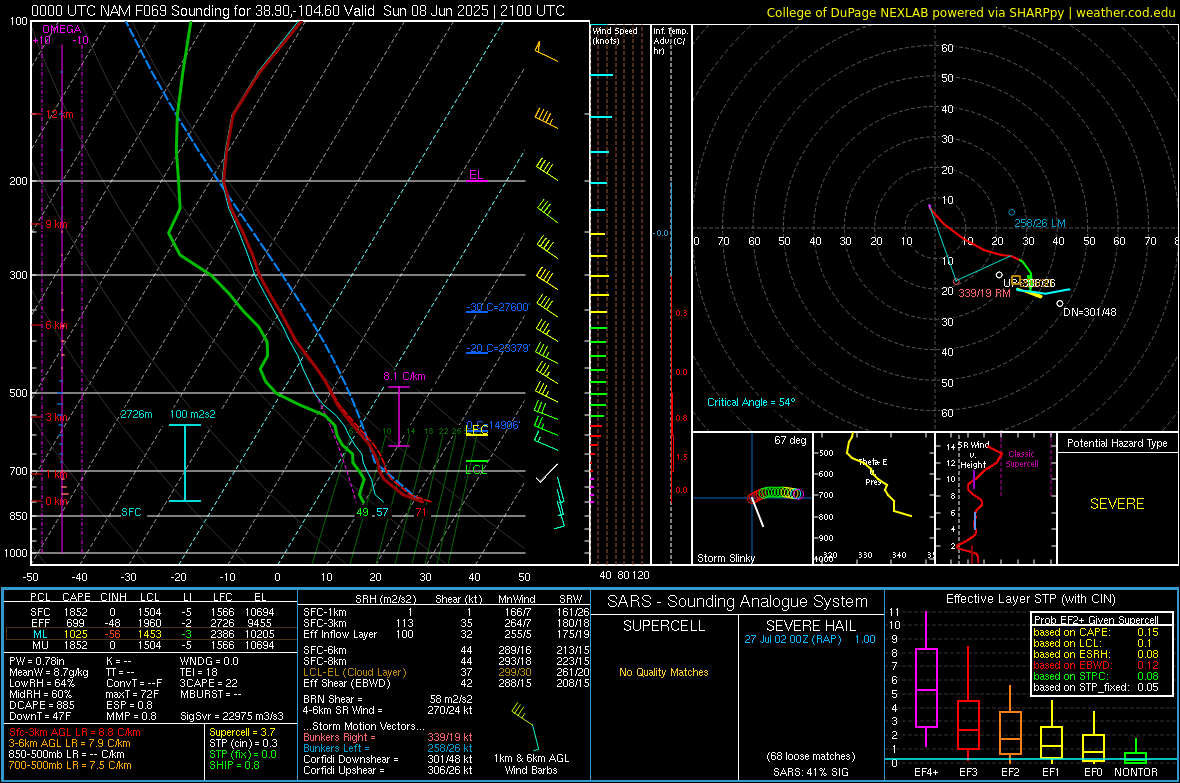
Task: Click the cyan effective inflow layer bracket
Action: pyautogui.click(x=184, y=463)
